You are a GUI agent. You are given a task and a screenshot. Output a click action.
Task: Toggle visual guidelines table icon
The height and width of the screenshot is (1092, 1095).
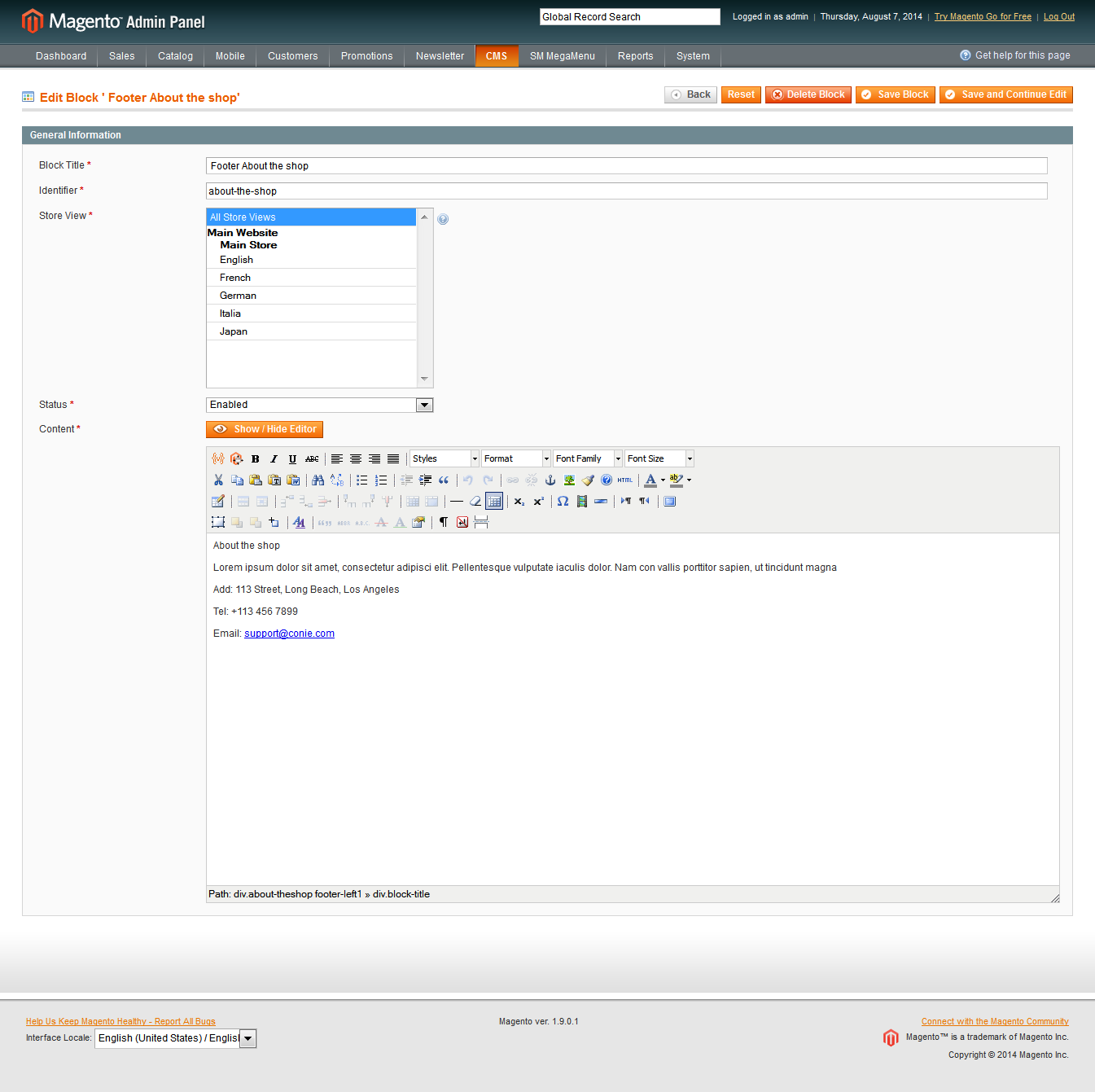click(493, 501)
